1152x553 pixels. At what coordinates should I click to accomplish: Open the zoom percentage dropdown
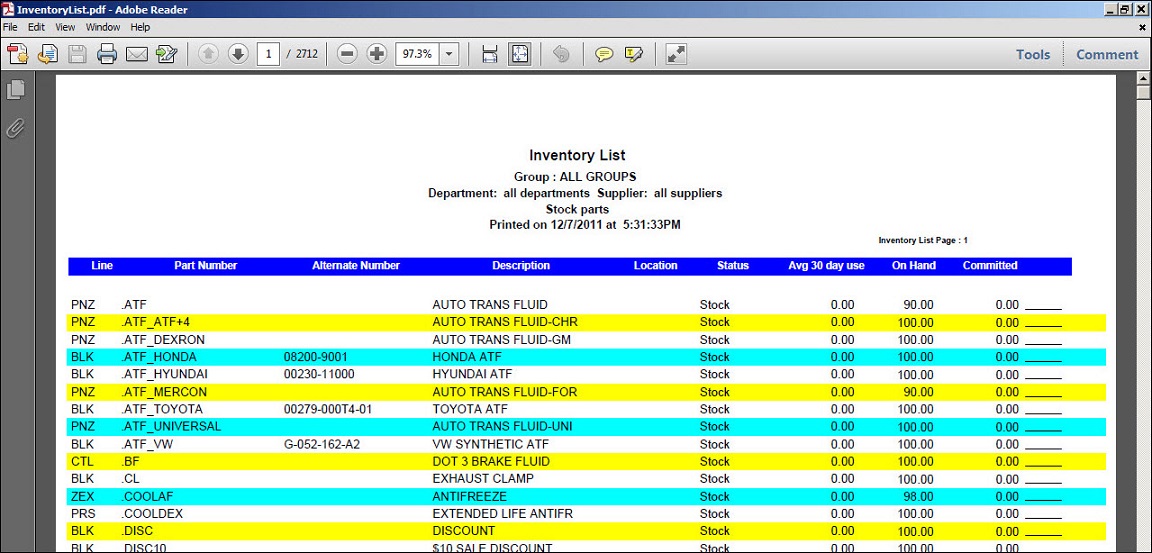pos(449,54)
